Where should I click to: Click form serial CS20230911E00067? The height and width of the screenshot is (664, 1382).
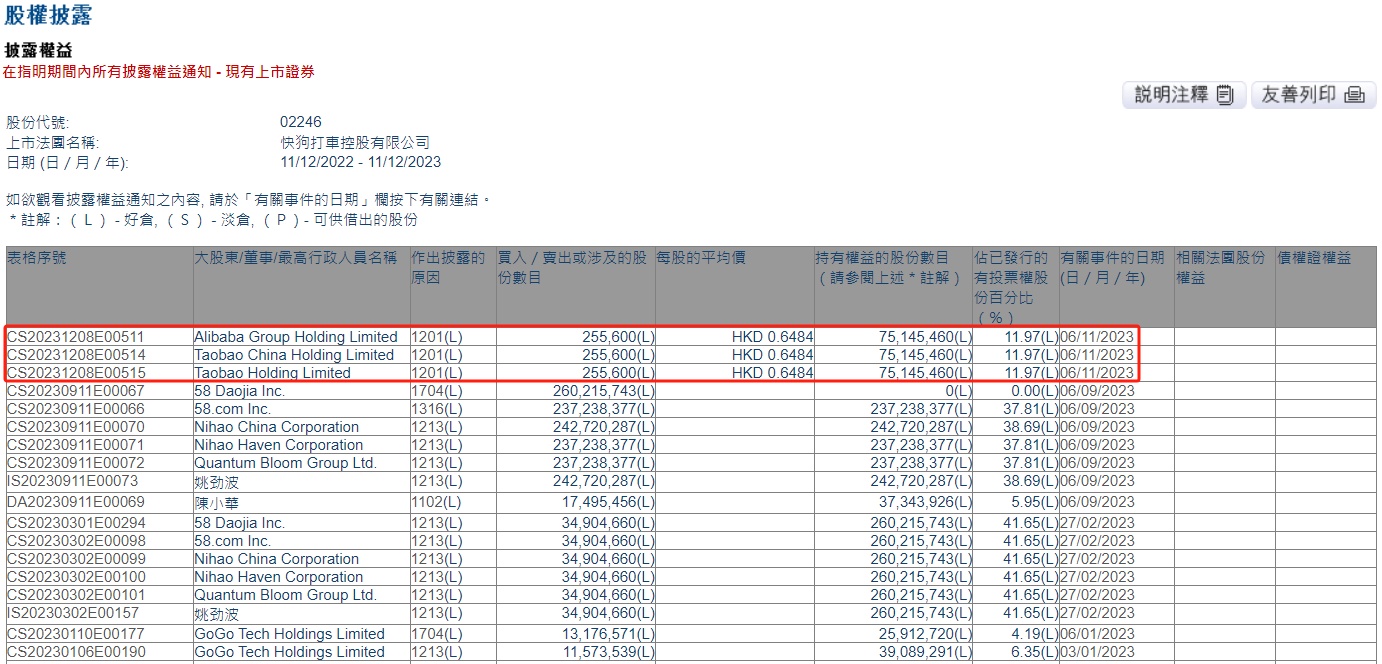coord(76,391)
